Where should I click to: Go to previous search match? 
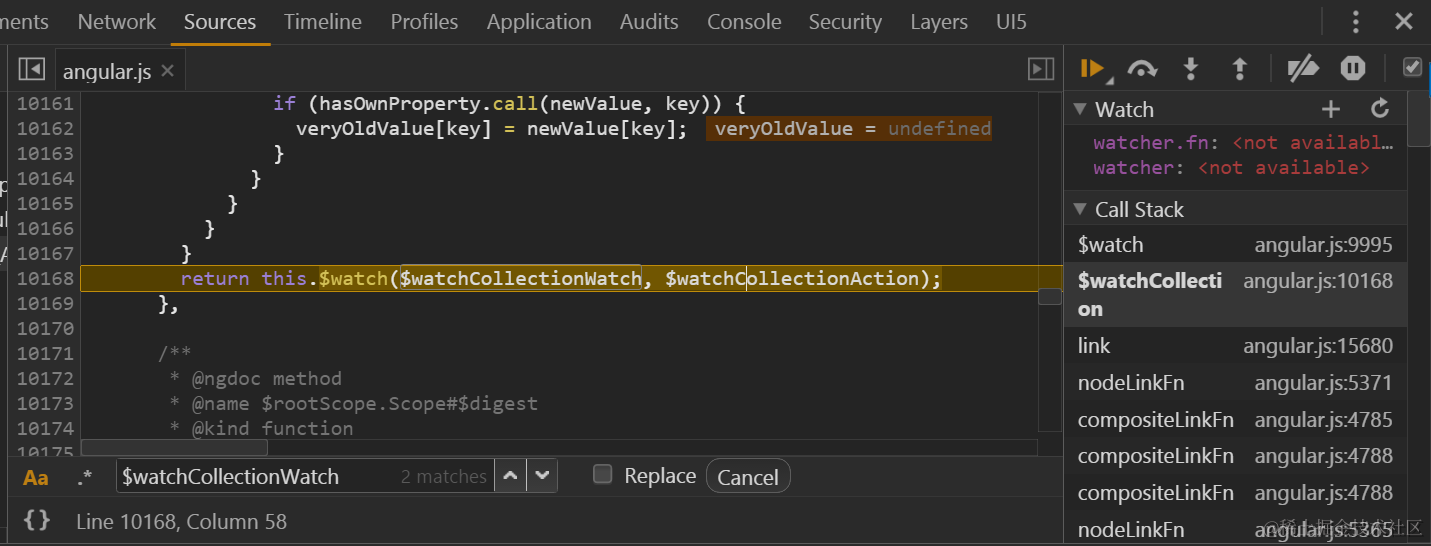[x=510, y=476]
